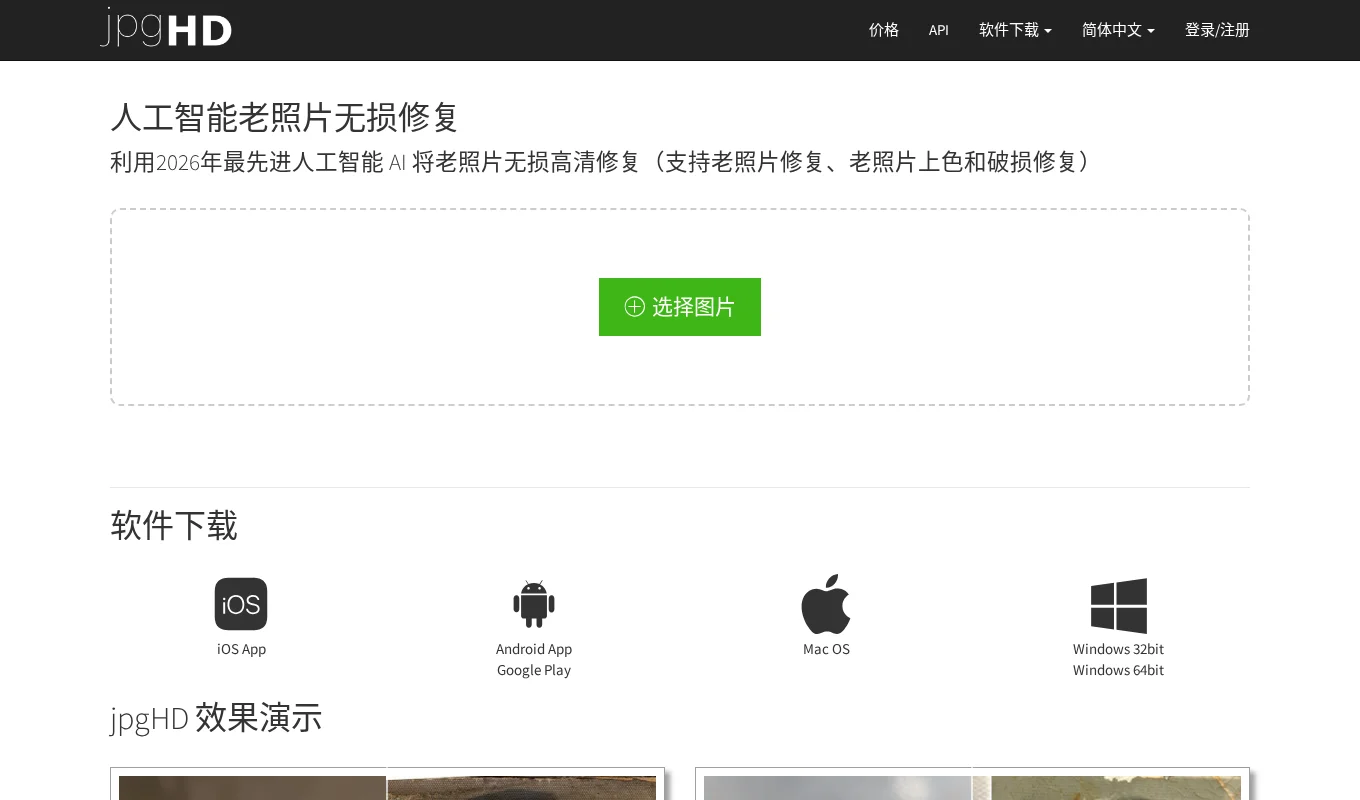Click the Apple logo icon
1360x800 pixels.
click(826, 604)
